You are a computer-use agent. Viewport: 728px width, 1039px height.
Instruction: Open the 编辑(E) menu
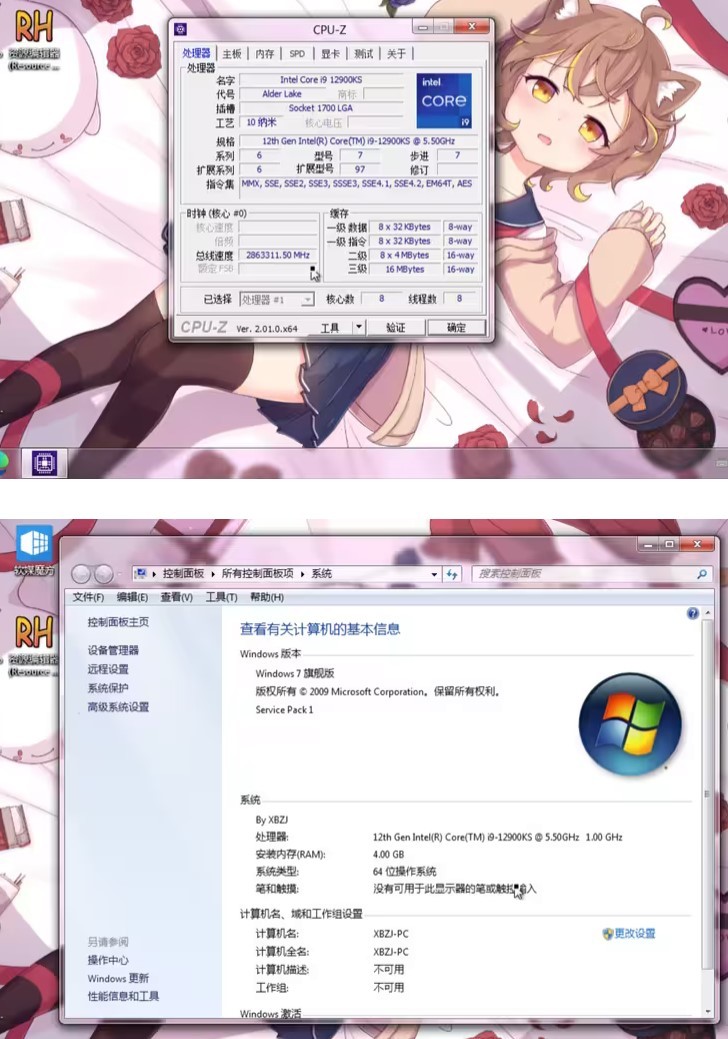click(132, 597)
